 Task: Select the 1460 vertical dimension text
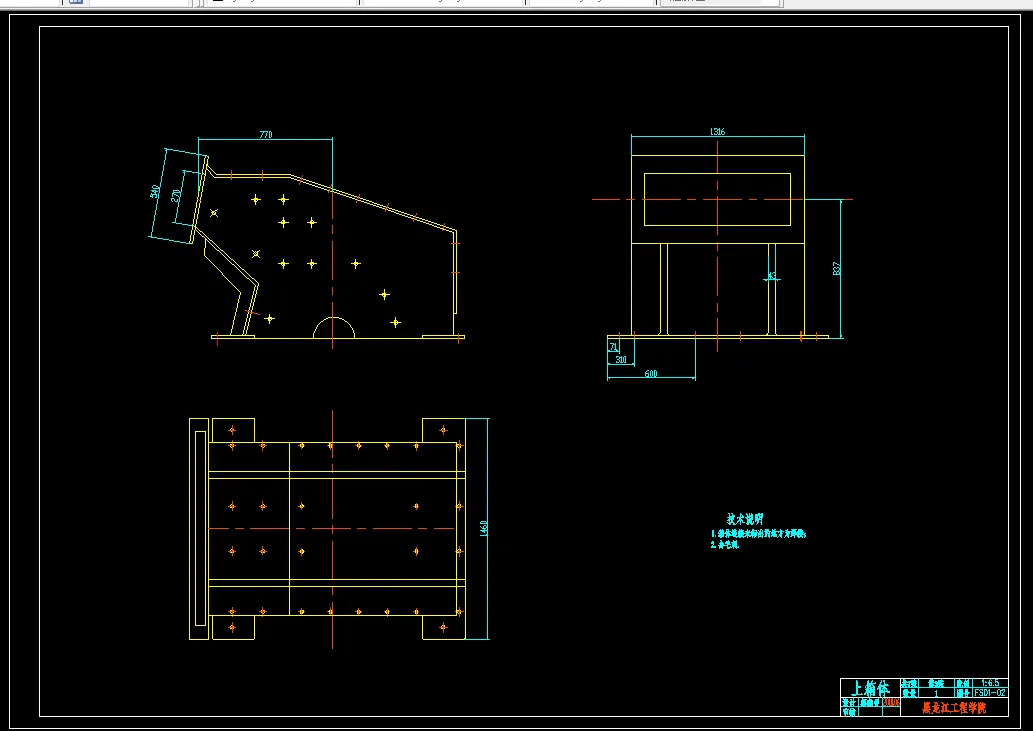(x=484, y=528)
